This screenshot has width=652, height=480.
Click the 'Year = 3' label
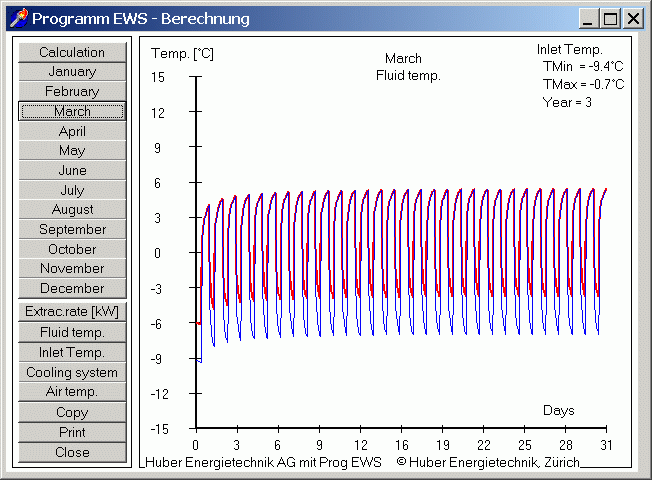coord(567,102)
